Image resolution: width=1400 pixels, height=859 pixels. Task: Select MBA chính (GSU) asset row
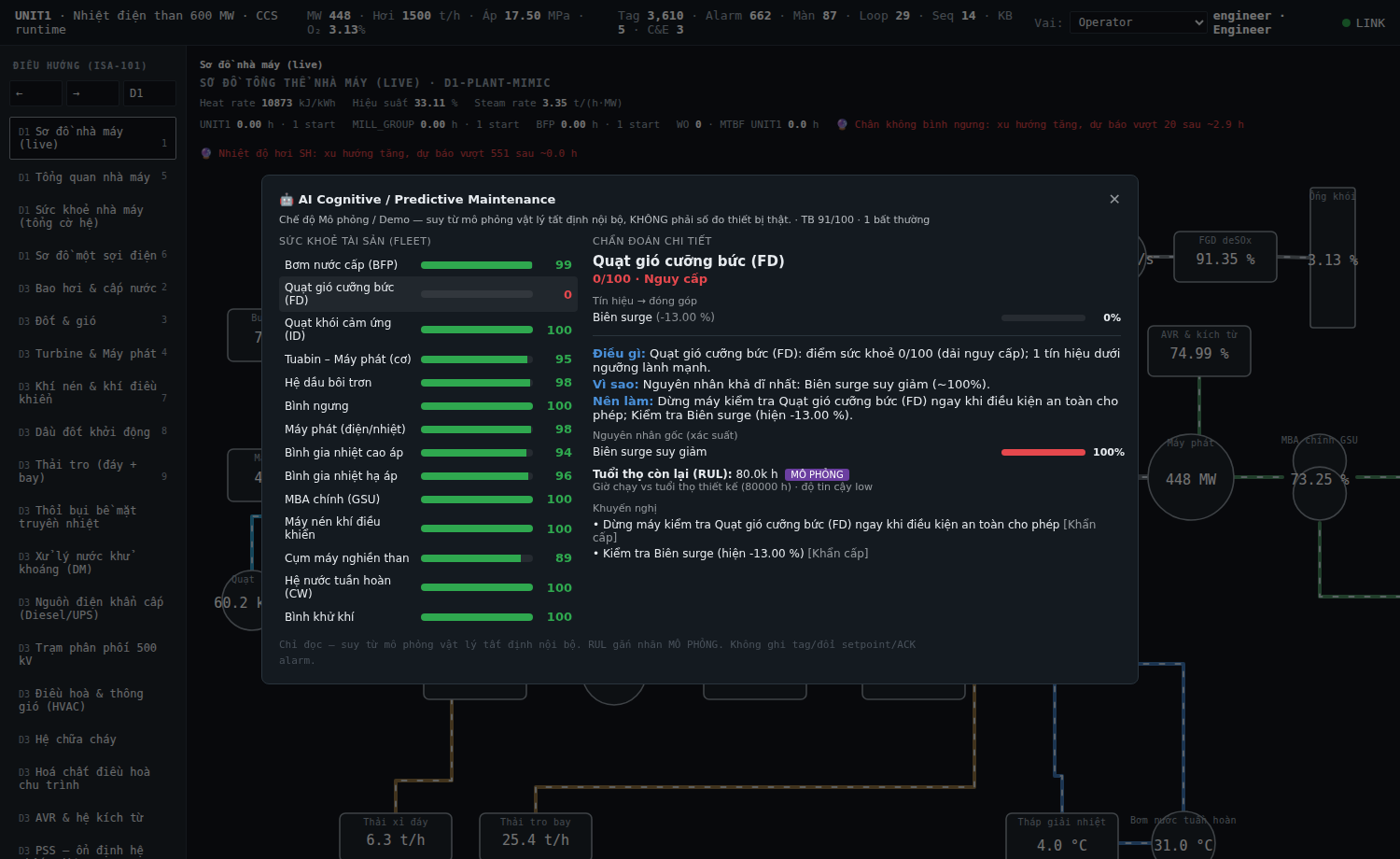pos(428,500)
